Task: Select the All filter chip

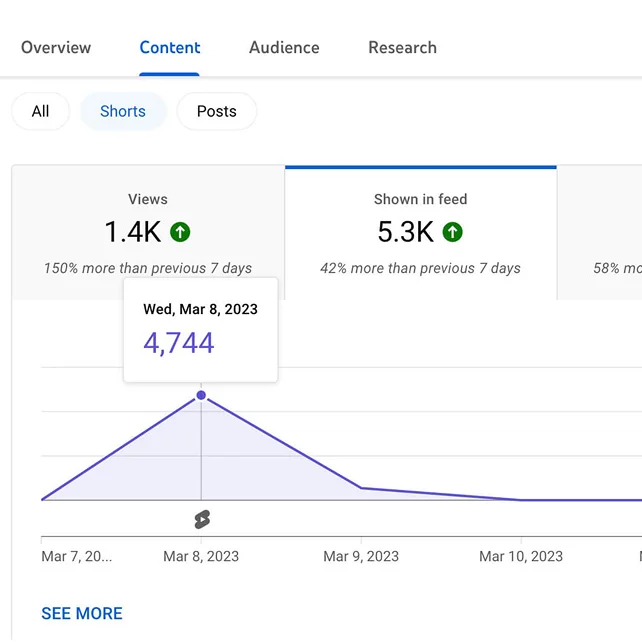Action: pos(40,112)
